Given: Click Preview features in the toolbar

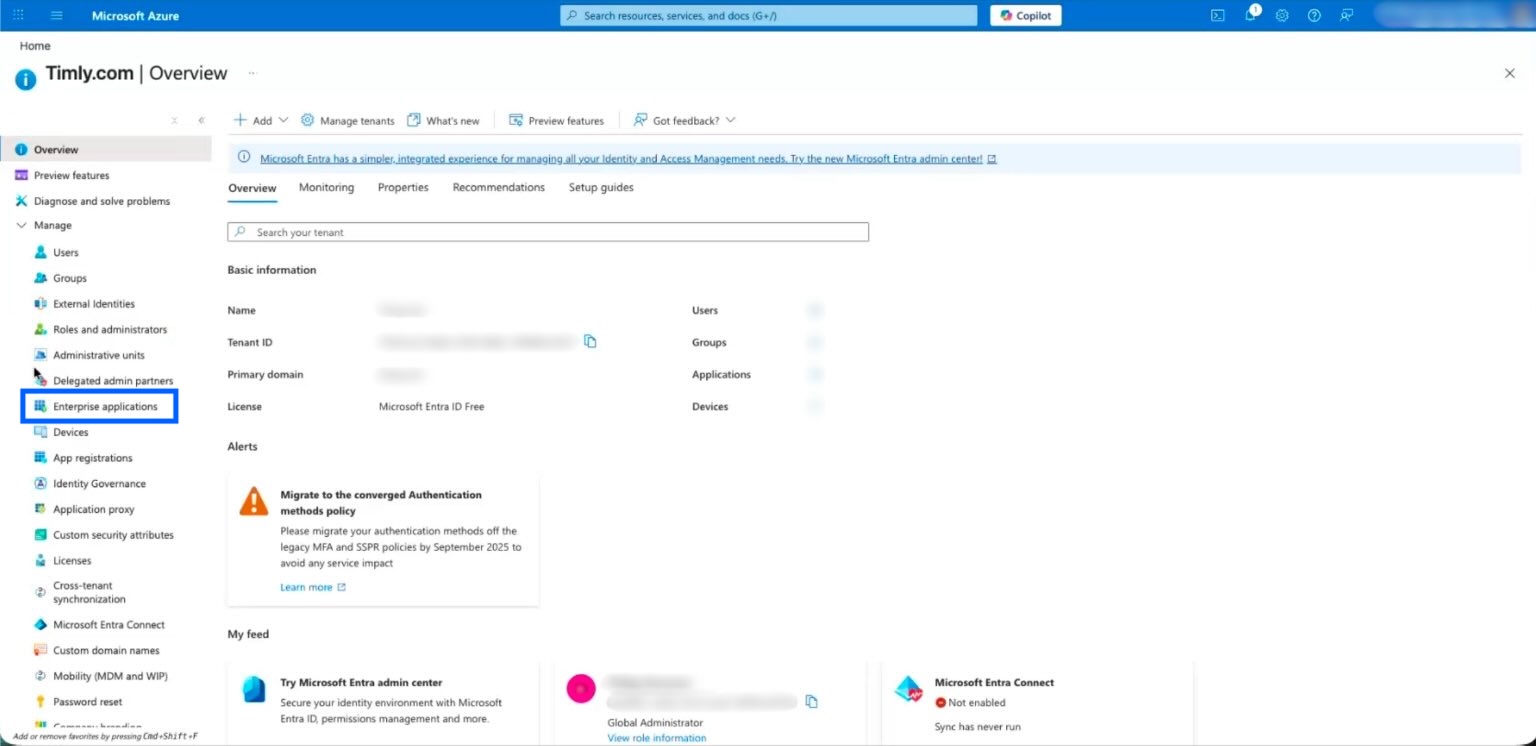Looking at the screenshot, I should [557, 120].
